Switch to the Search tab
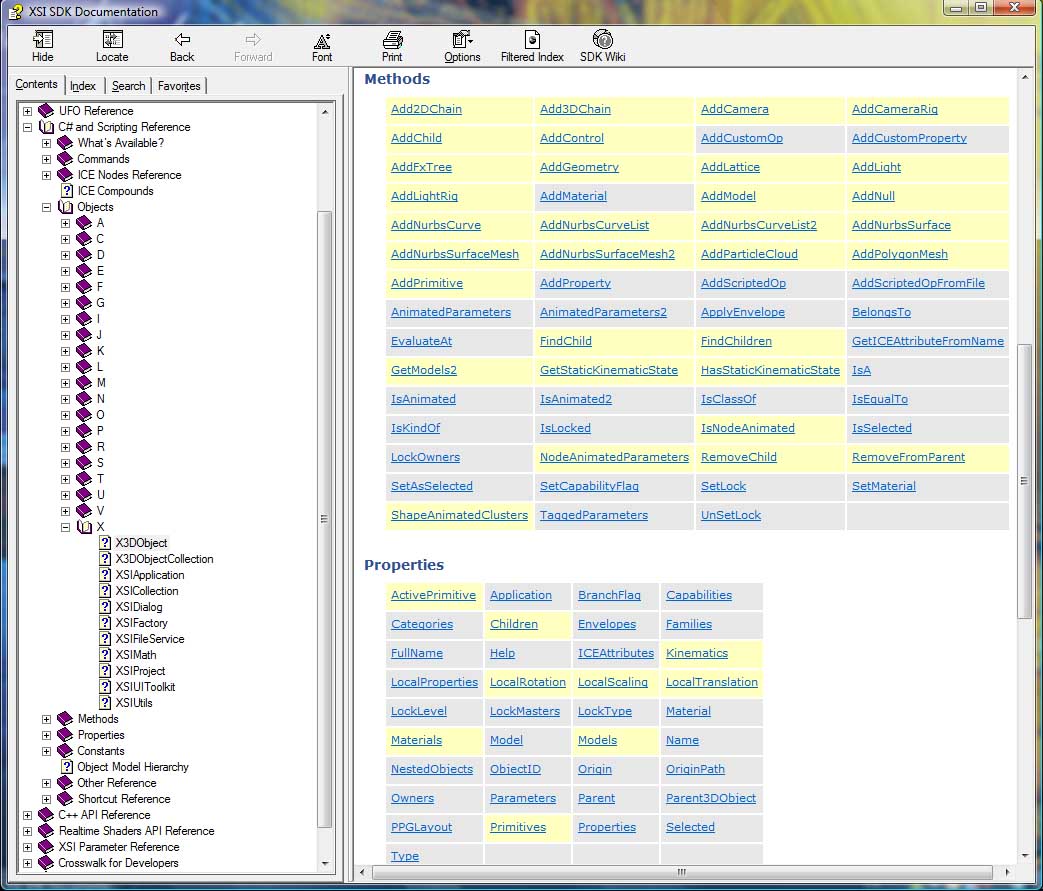 click(x=128, y=86)
